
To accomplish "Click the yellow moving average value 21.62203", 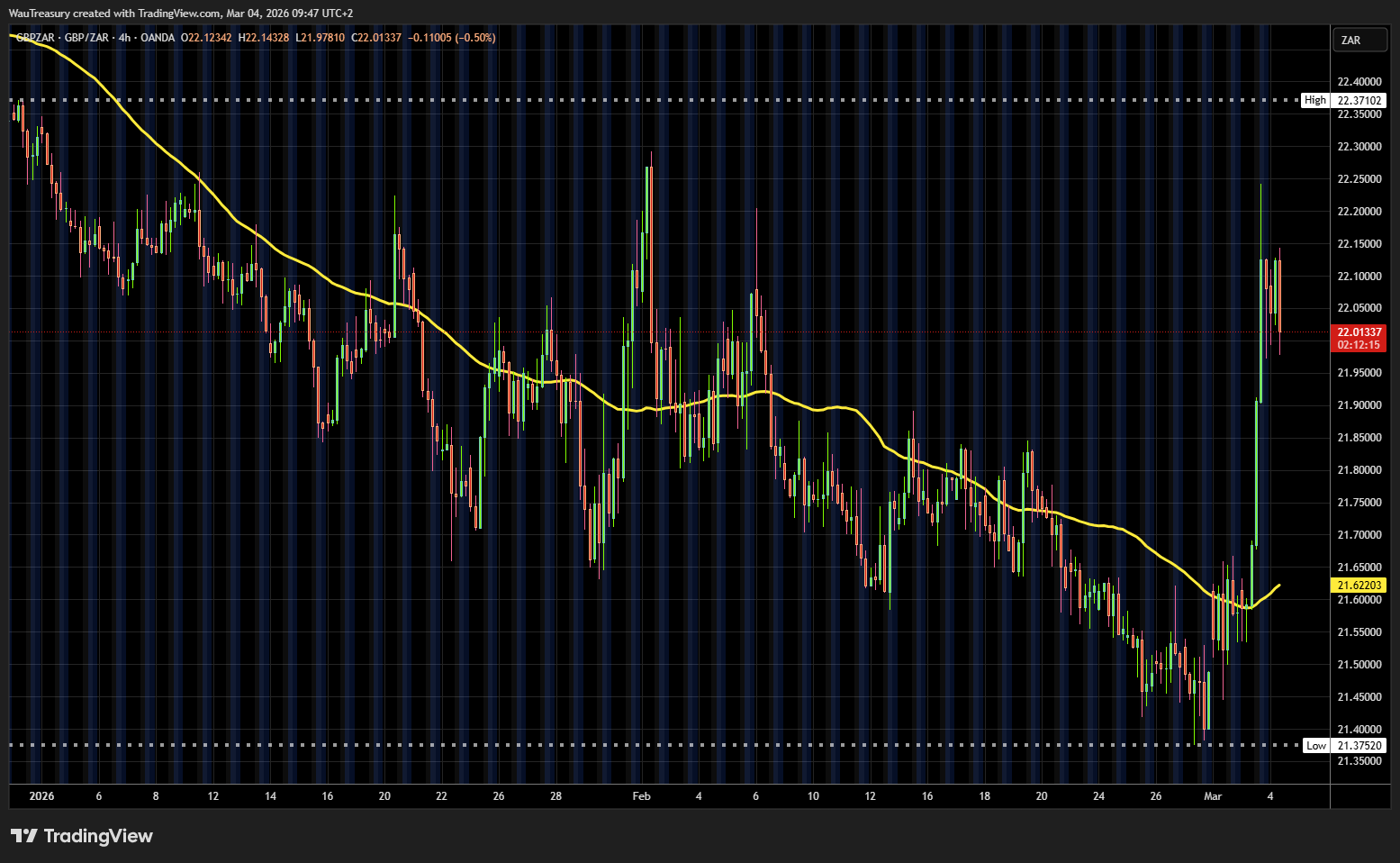I will pyautogui.click(x=1359, y=586).
